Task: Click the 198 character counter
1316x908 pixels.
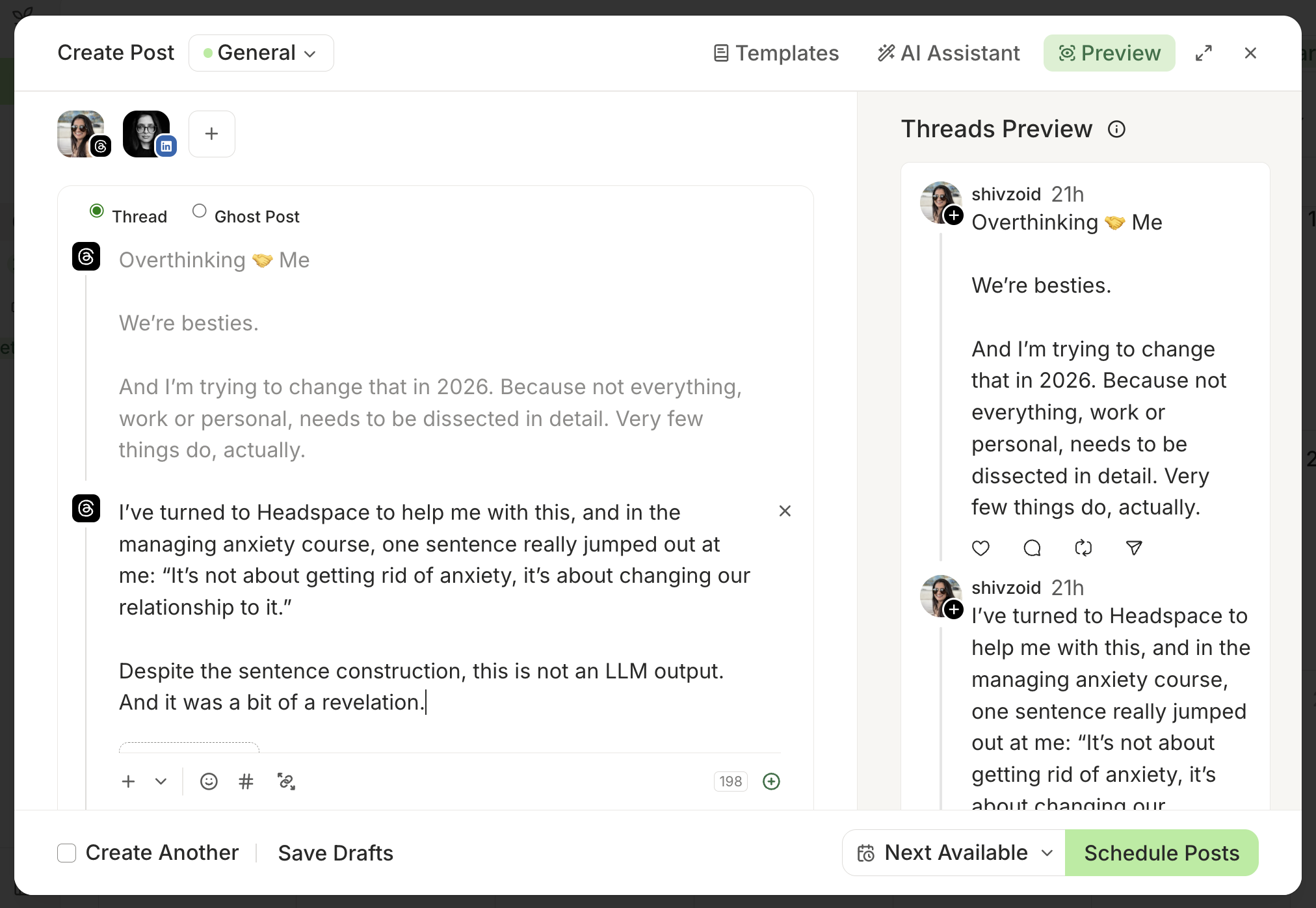Action: click(x=731, y=782)
